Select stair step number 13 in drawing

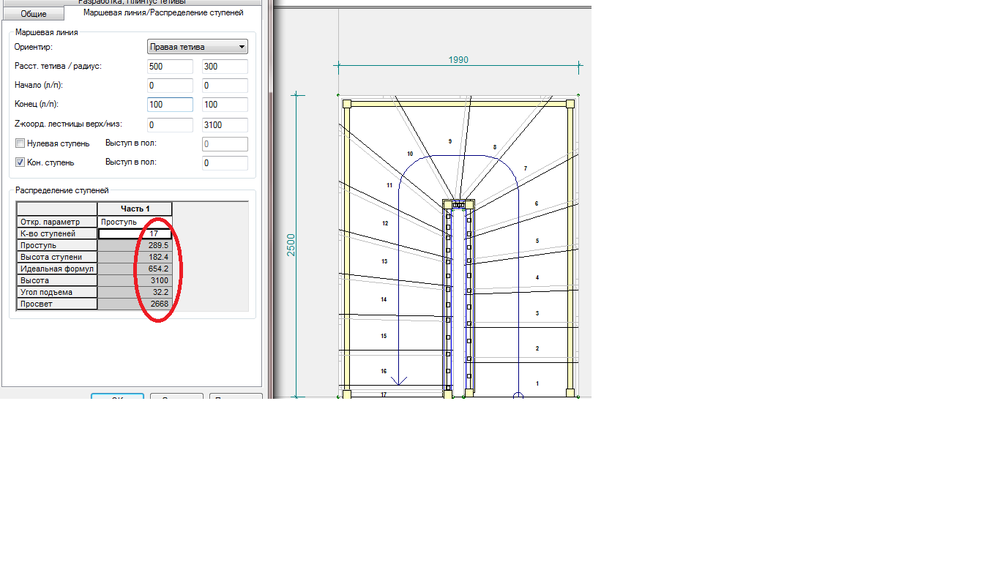click(384, 261)
